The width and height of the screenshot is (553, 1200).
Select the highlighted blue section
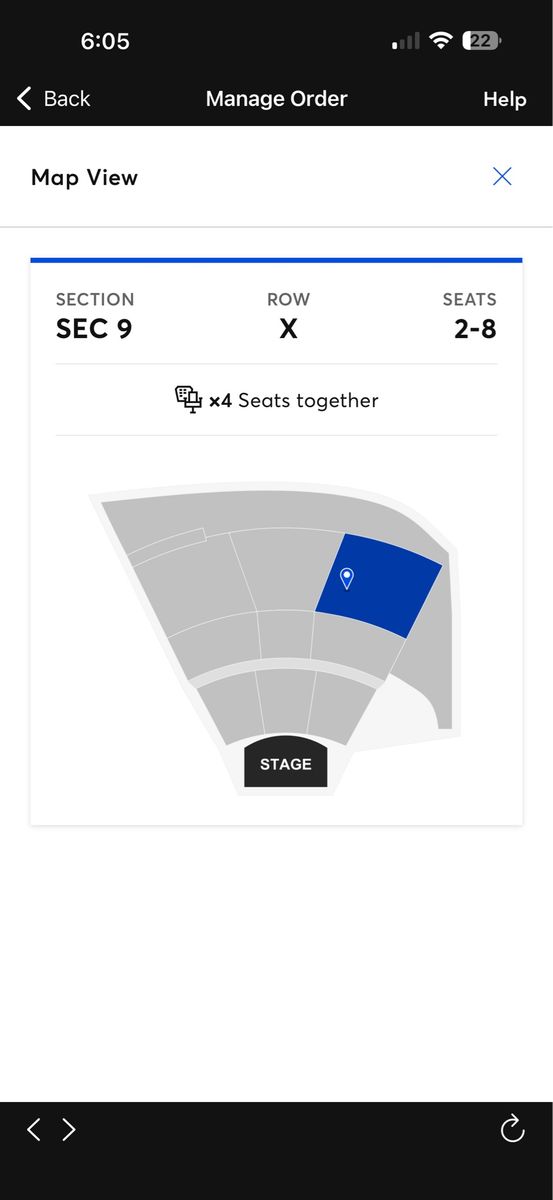379,586
